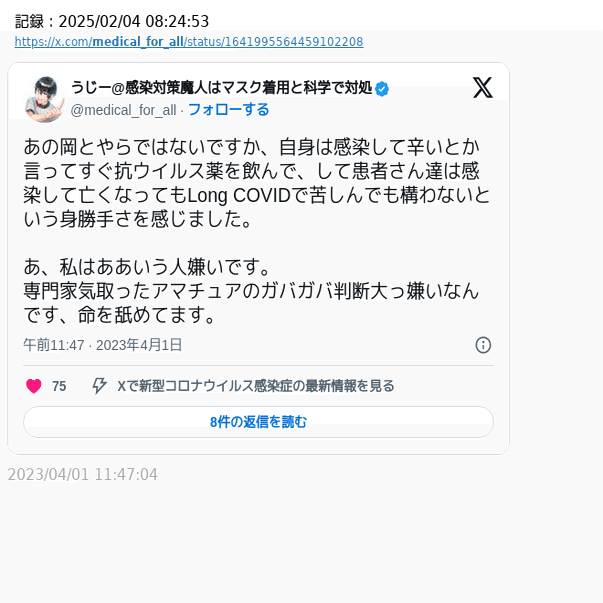The height and width of the screenshot is (603, 603).
Task: Open the うじー display name profile
Action: (222, 88)
